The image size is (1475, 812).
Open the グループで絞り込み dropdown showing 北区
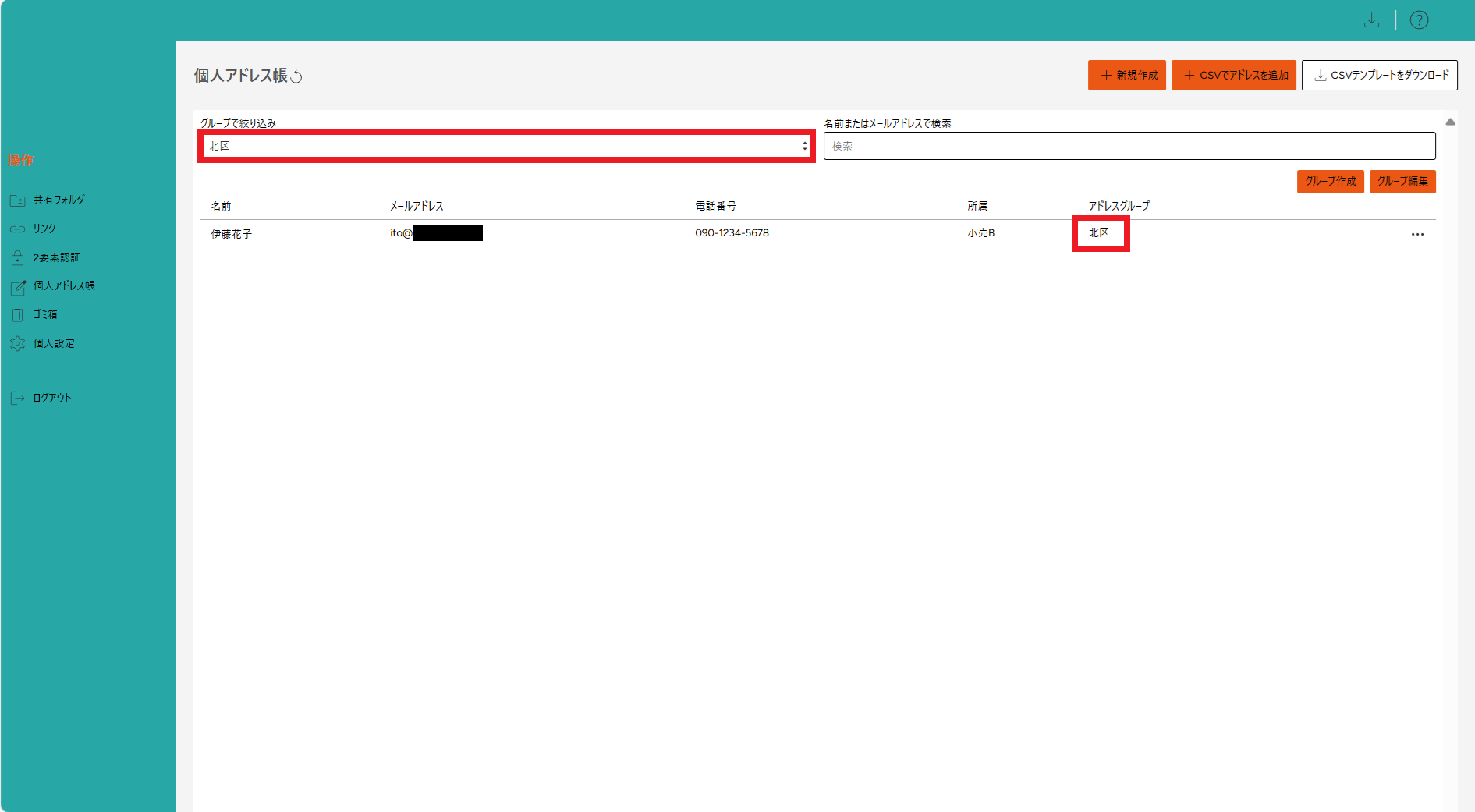coord(506,146)
